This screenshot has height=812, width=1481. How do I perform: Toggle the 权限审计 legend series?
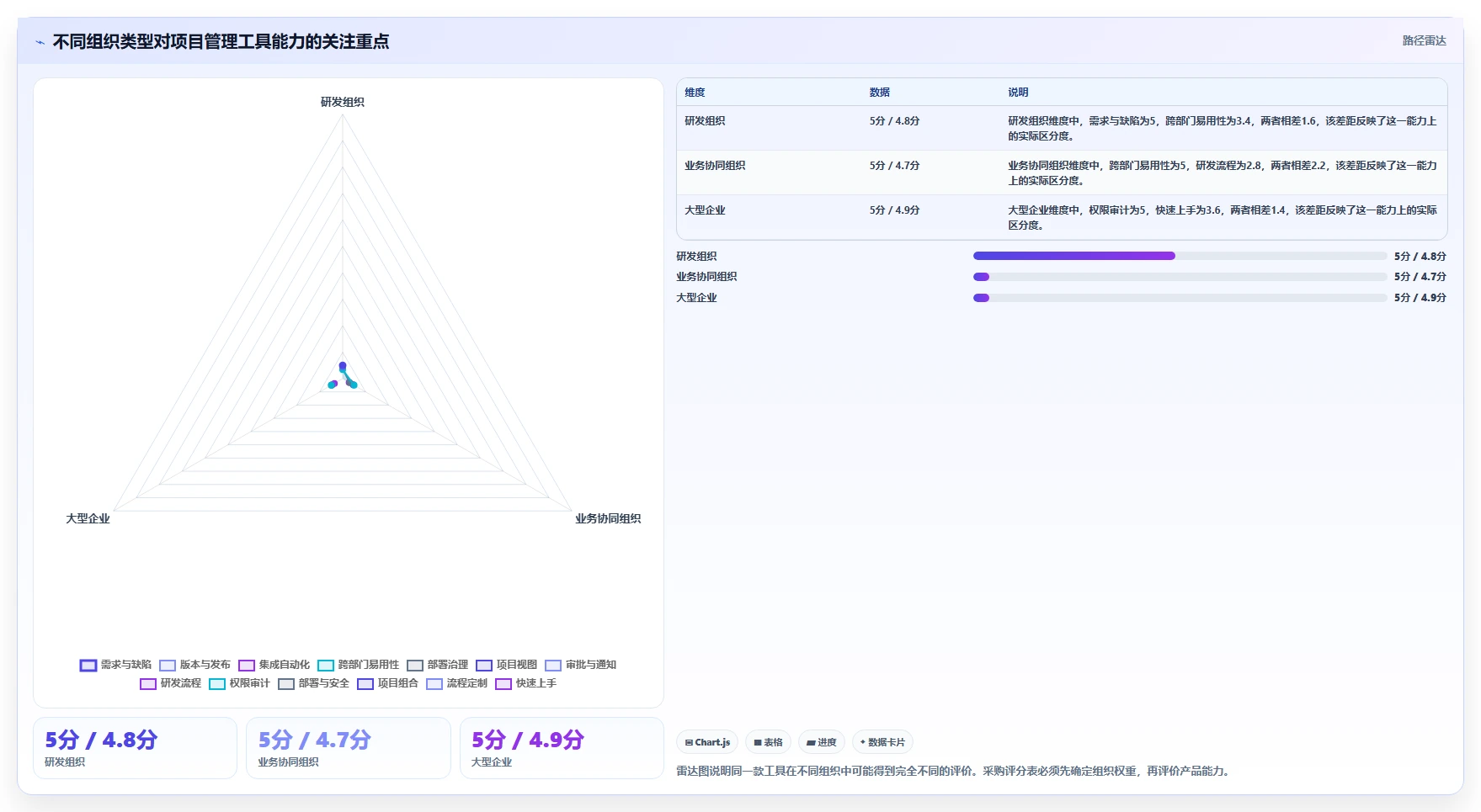239,683
